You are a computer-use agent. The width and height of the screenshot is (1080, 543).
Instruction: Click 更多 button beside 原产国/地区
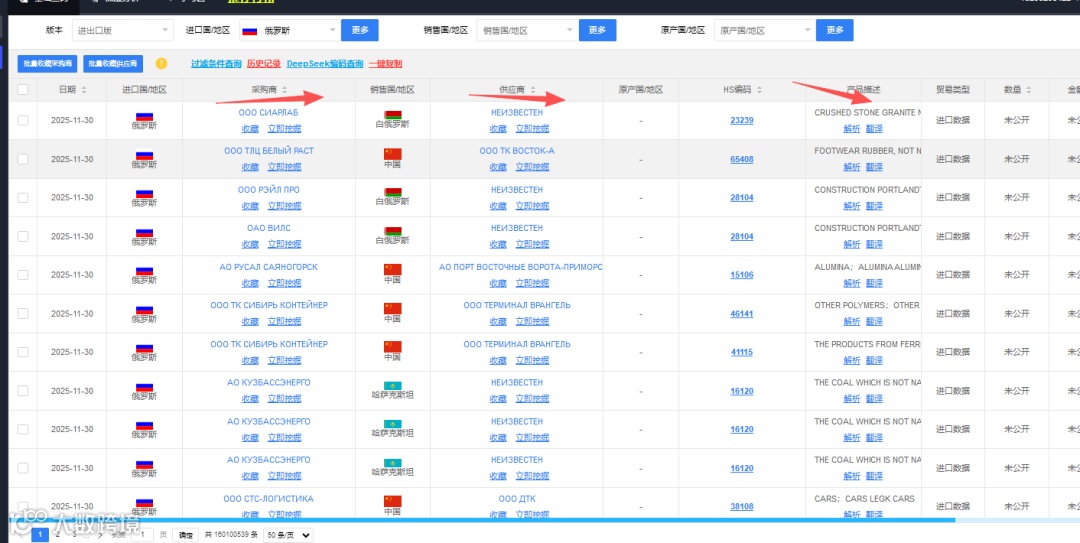tap(834, 30)
